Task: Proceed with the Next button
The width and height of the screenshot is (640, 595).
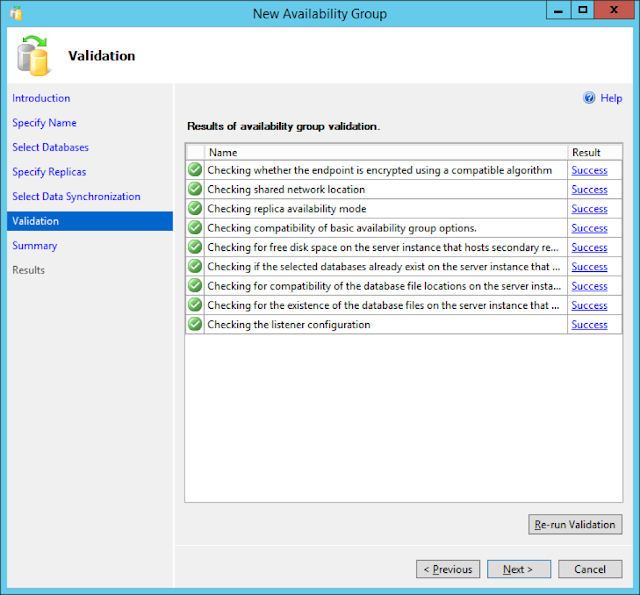Action: 518,569
